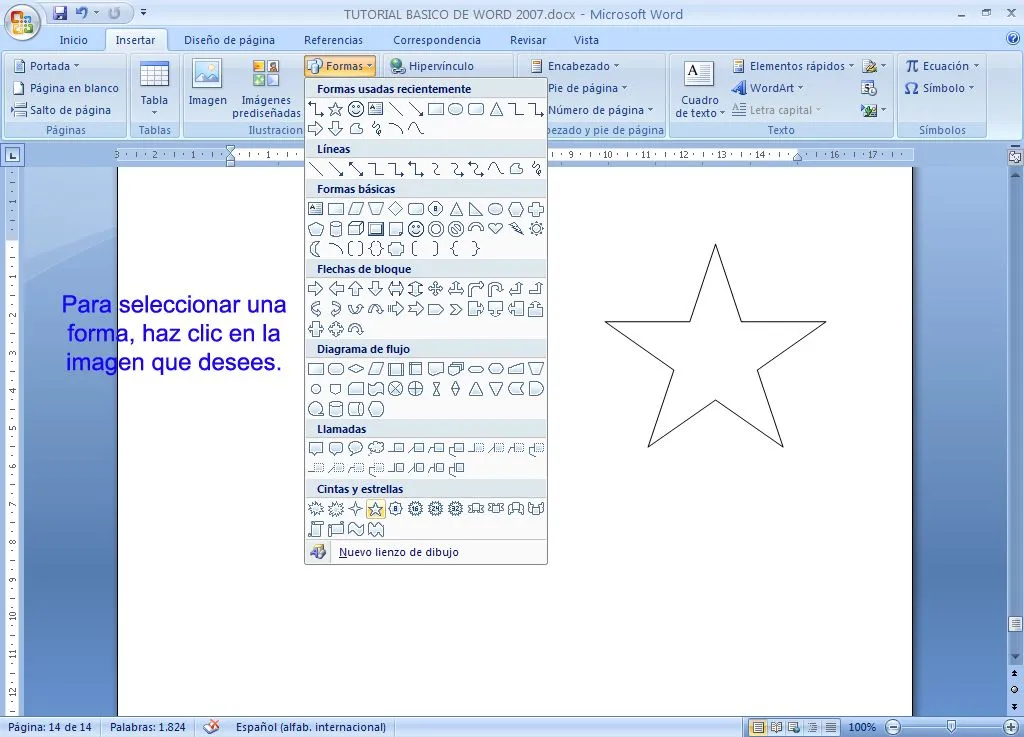Select the cloud callout in Llamadas
The image size is (1024, 737).
(376, 448)
